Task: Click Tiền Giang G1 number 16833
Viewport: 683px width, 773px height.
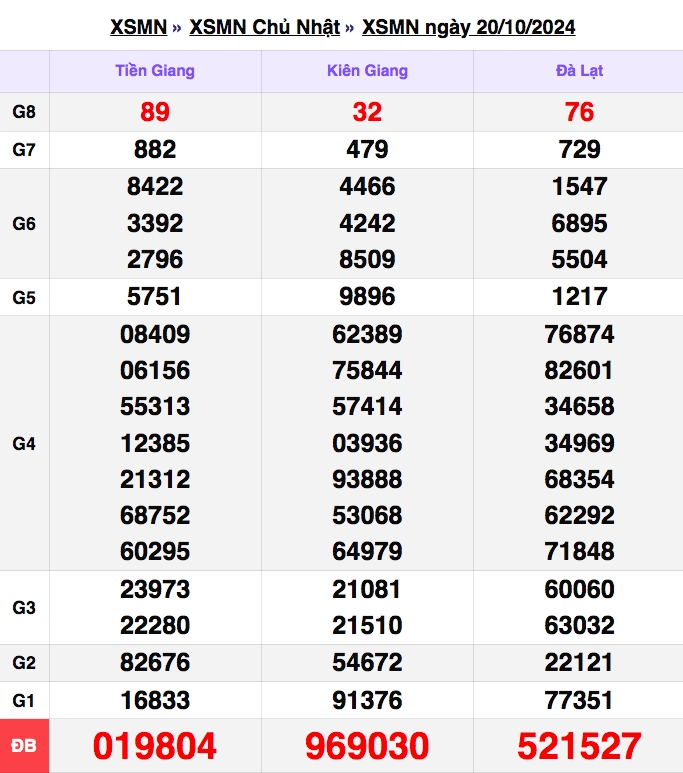Action: pos(155,699)
